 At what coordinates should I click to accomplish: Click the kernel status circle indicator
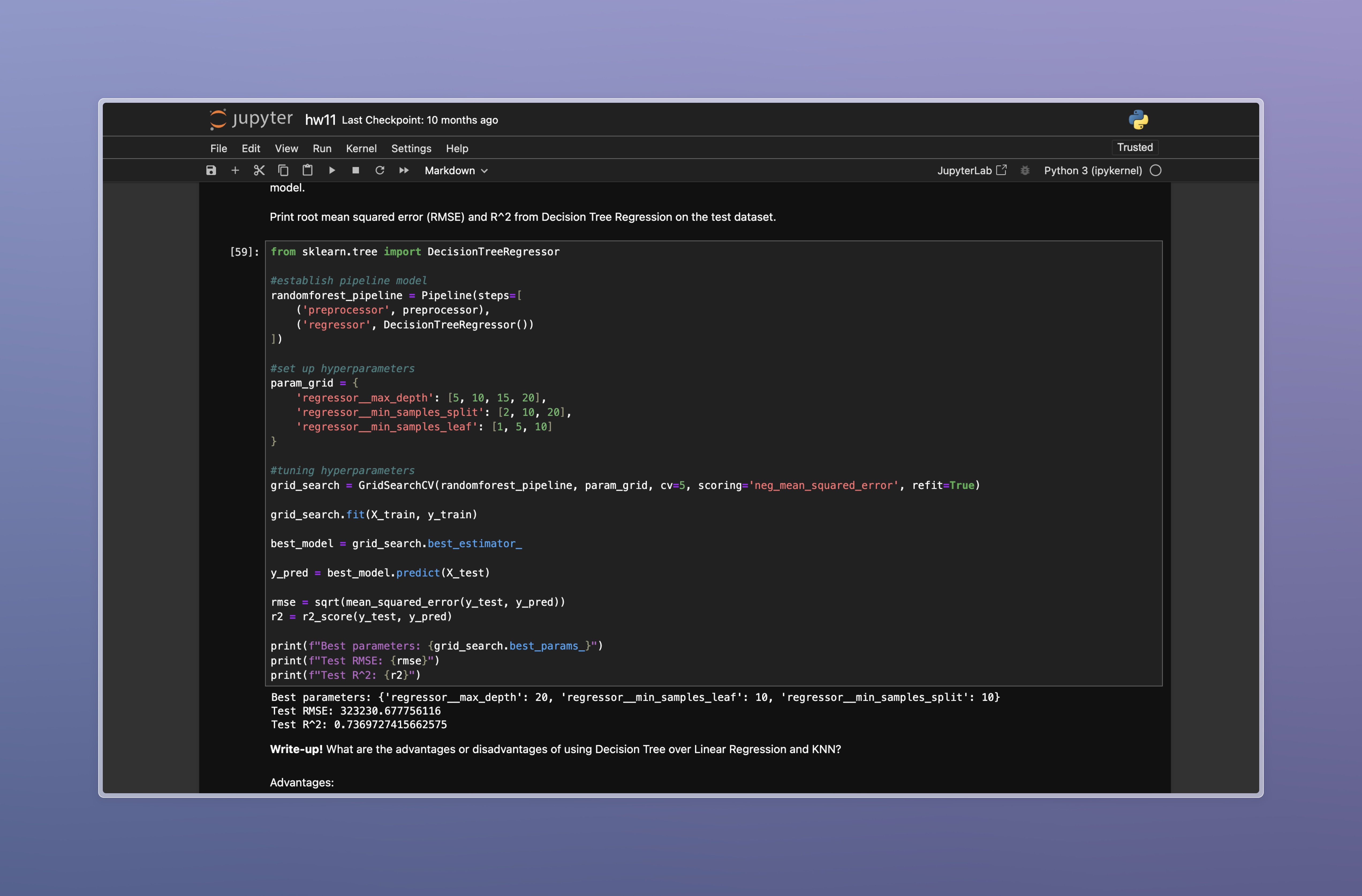1155,170
